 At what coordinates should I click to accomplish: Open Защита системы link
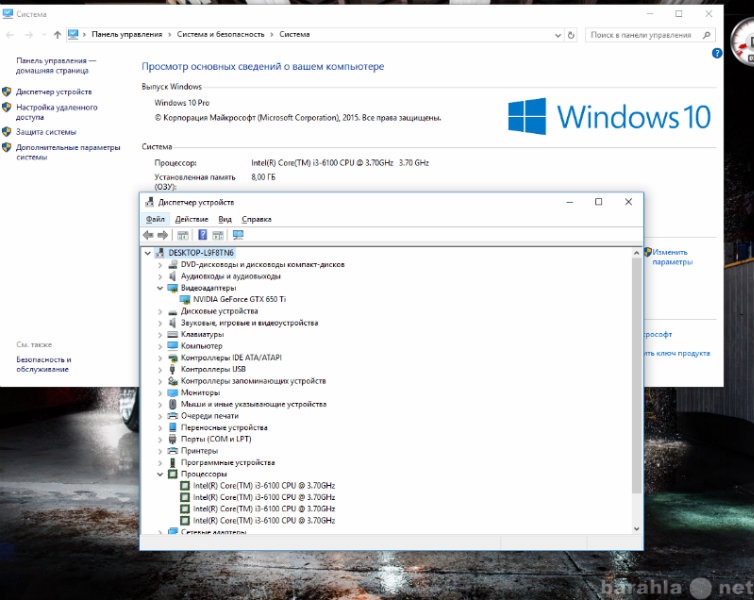(x=46, y=132)
